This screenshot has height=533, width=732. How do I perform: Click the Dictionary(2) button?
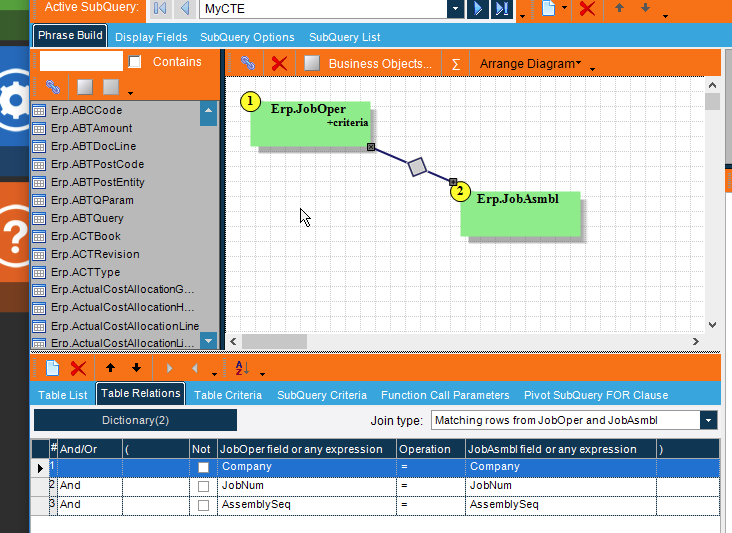tap(135, 420)
